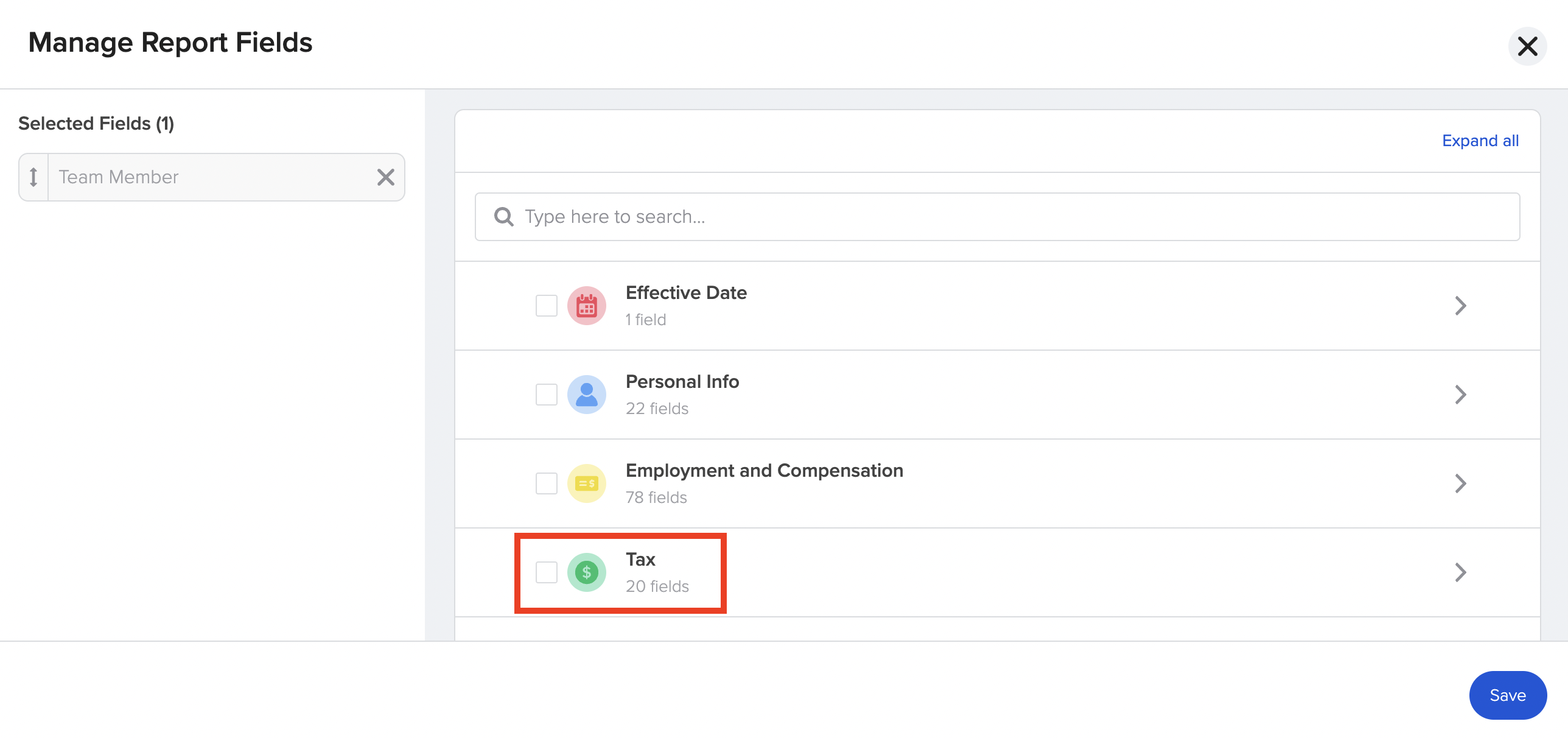Click the red calendar Effective Date icon
Image resolution: width=1568 pixels, height=738 pixels.
coord(586,306)
